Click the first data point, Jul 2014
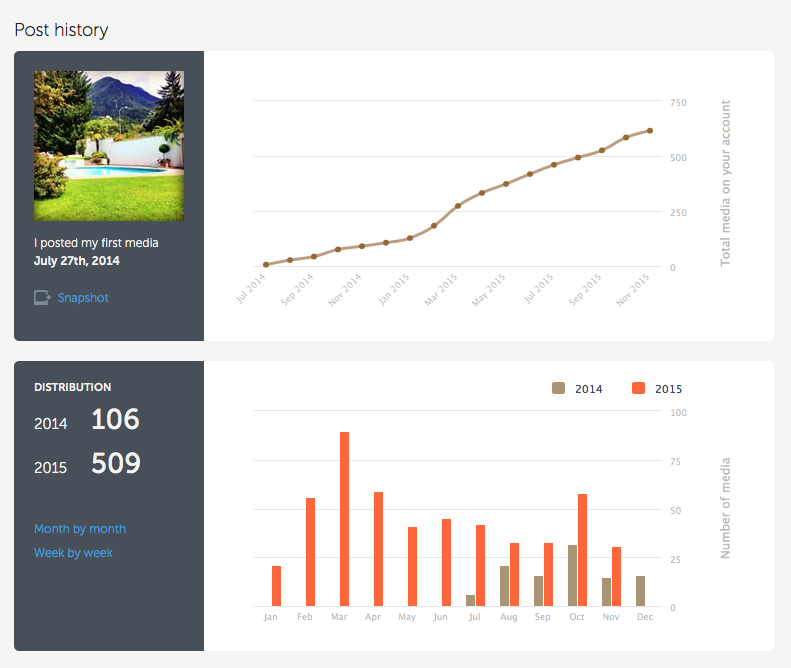 pyautogui.click(x=266, y=265)
